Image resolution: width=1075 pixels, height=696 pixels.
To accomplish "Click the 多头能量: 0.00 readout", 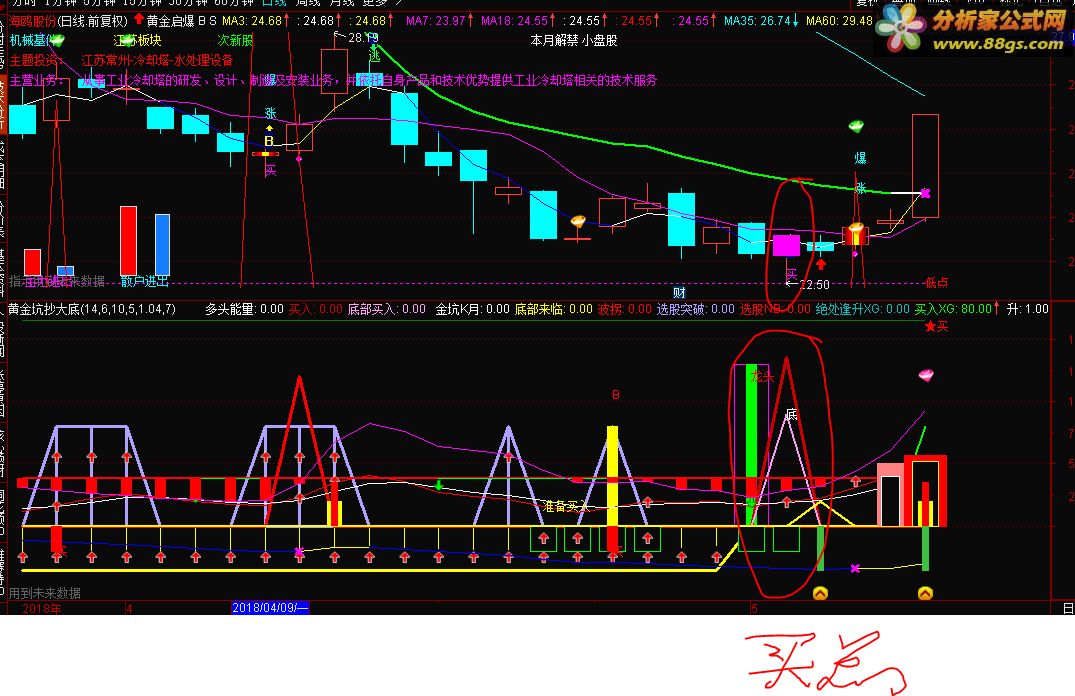I will [x=244, y=309].
